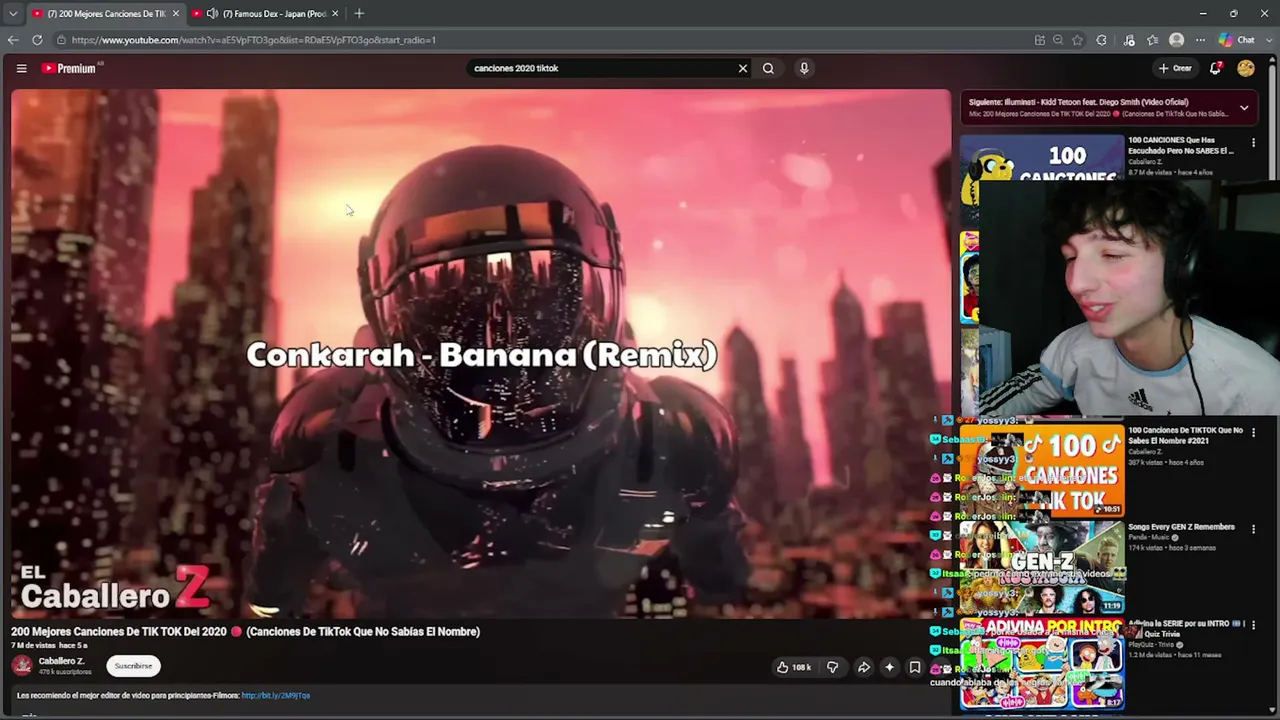The image size is (1280, 720).
Task: Open the YouTube guide hamburger menu
Action: pos(21,68)
